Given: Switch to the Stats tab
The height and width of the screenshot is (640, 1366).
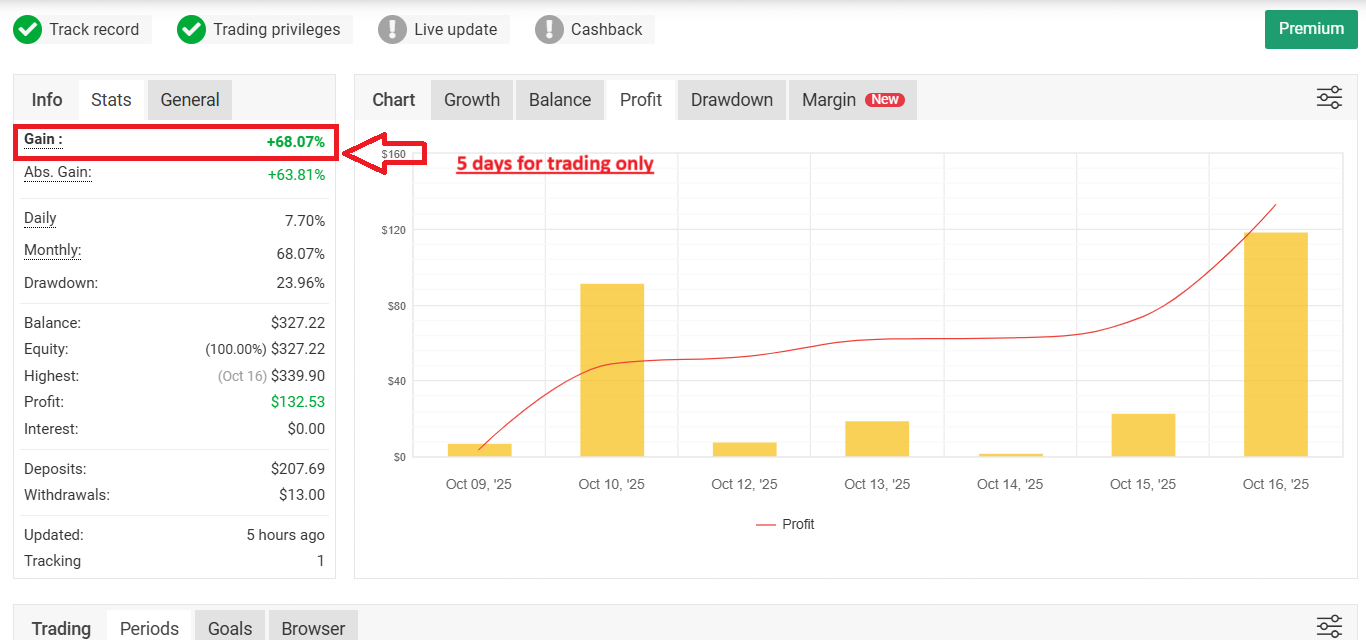Looking at the screenshot, I should click(x=111, y=100).
